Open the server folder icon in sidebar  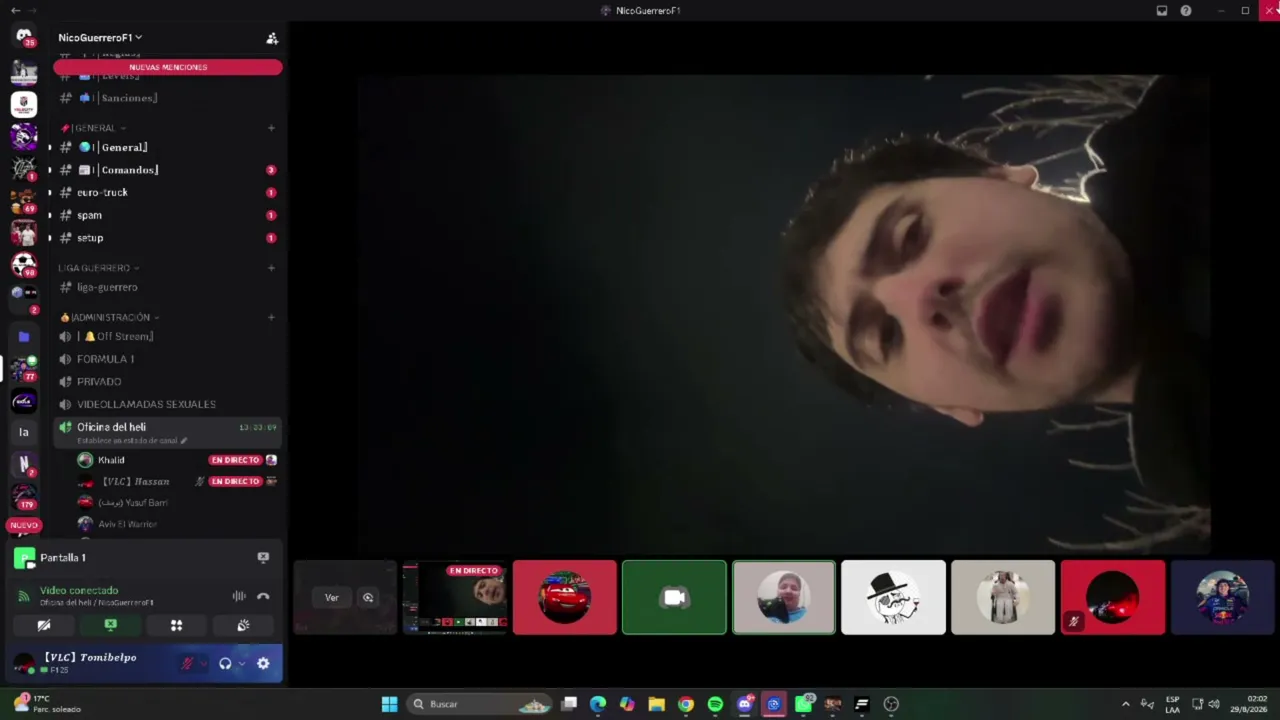coord(24,337)
